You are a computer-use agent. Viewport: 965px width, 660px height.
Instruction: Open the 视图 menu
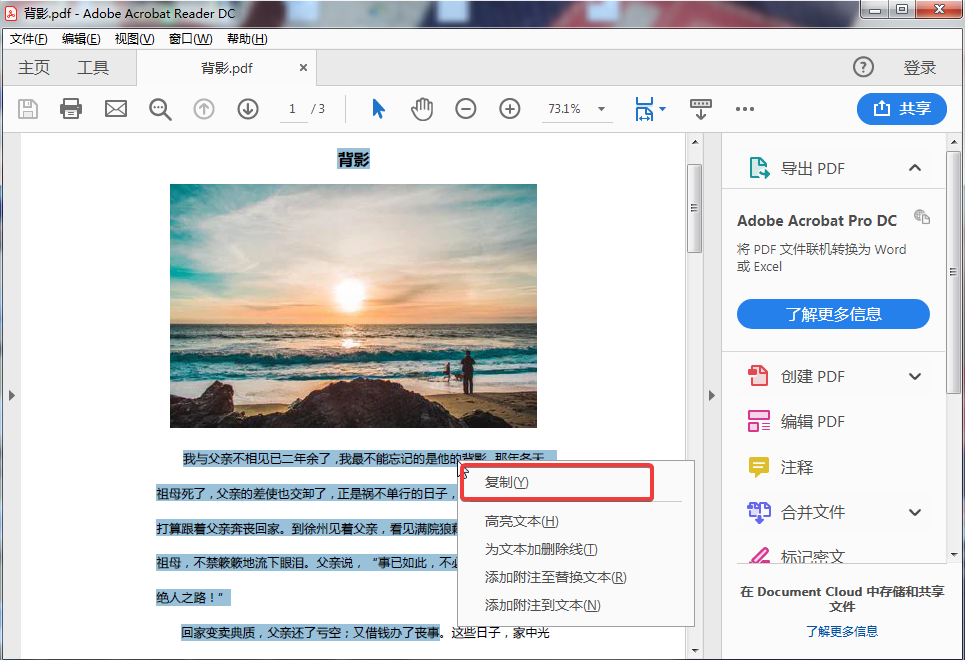pyautogui.click(x=135, y=38)
